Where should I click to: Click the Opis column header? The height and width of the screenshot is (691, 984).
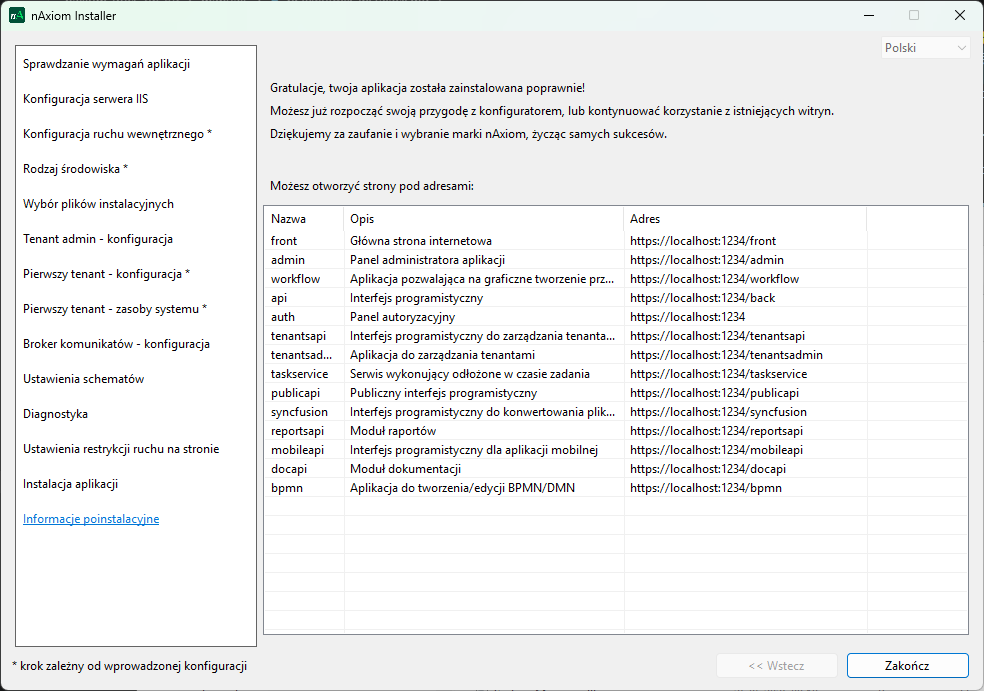tap(484, 219)
